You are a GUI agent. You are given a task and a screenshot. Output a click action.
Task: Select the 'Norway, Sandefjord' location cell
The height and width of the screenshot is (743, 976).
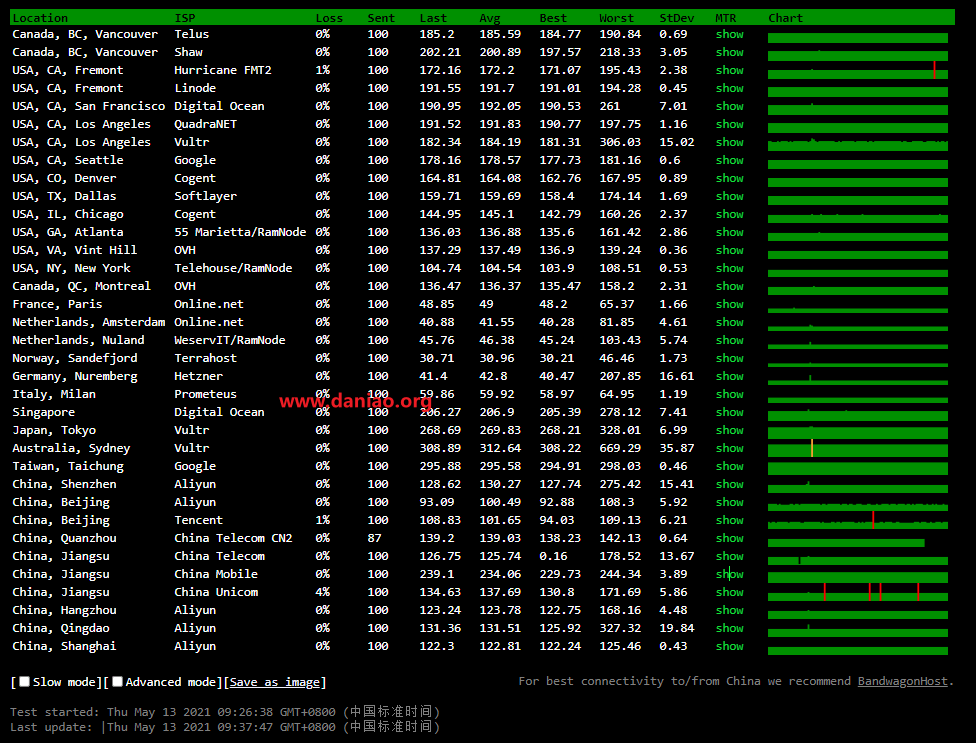coord(75,358)
